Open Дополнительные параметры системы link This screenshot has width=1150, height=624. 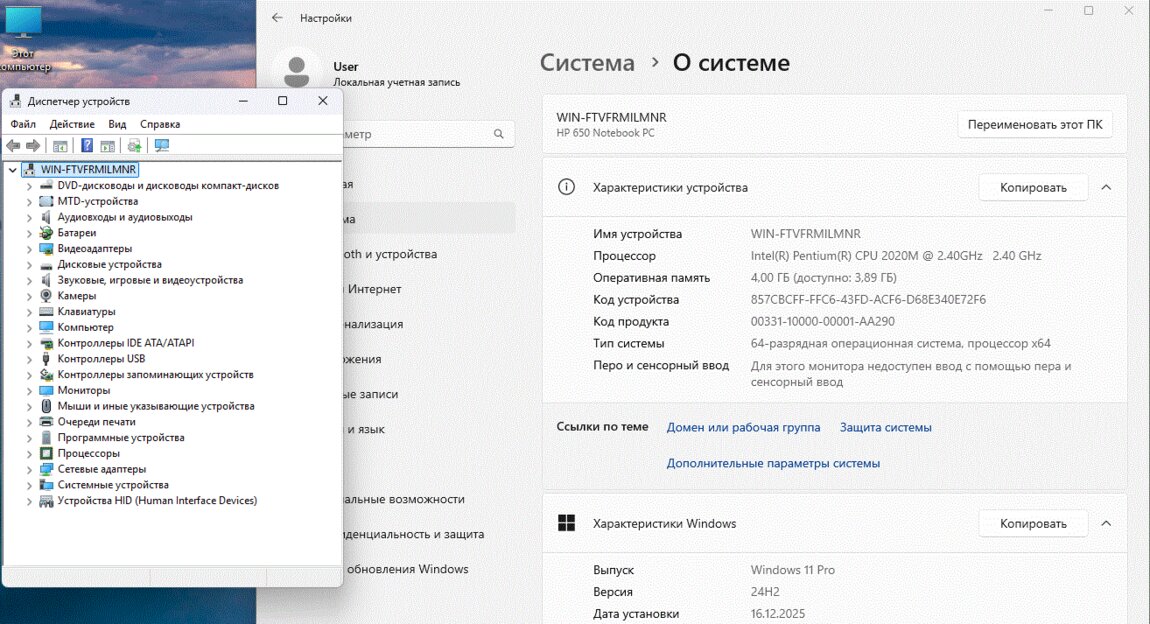(773, 463)
